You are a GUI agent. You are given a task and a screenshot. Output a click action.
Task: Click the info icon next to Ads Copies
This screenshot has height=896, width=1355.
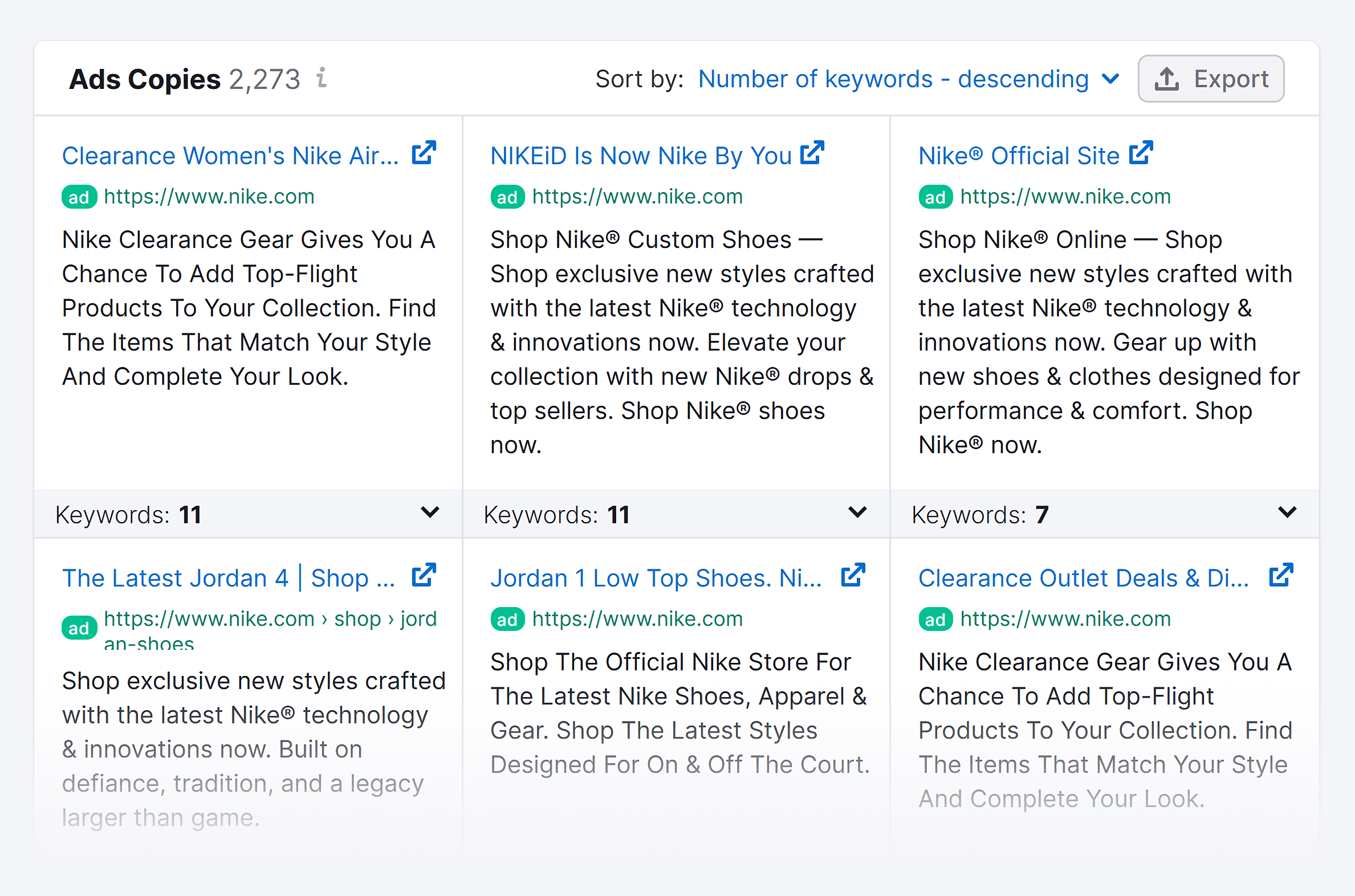coord(322,78)
